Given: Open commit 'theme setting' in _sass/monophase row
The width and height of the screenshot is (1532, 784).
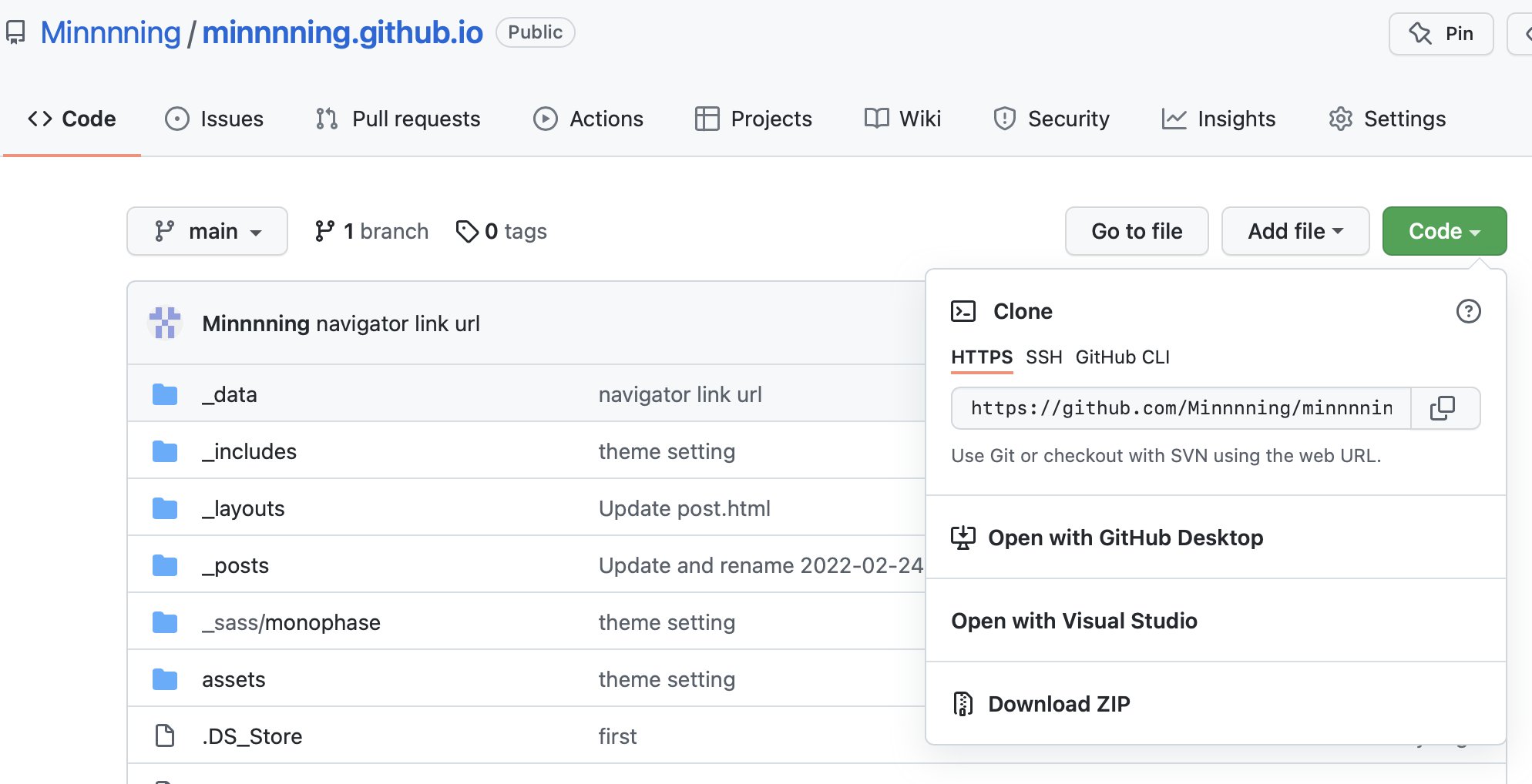Looking at the screenshot, I should pos(667,622).
